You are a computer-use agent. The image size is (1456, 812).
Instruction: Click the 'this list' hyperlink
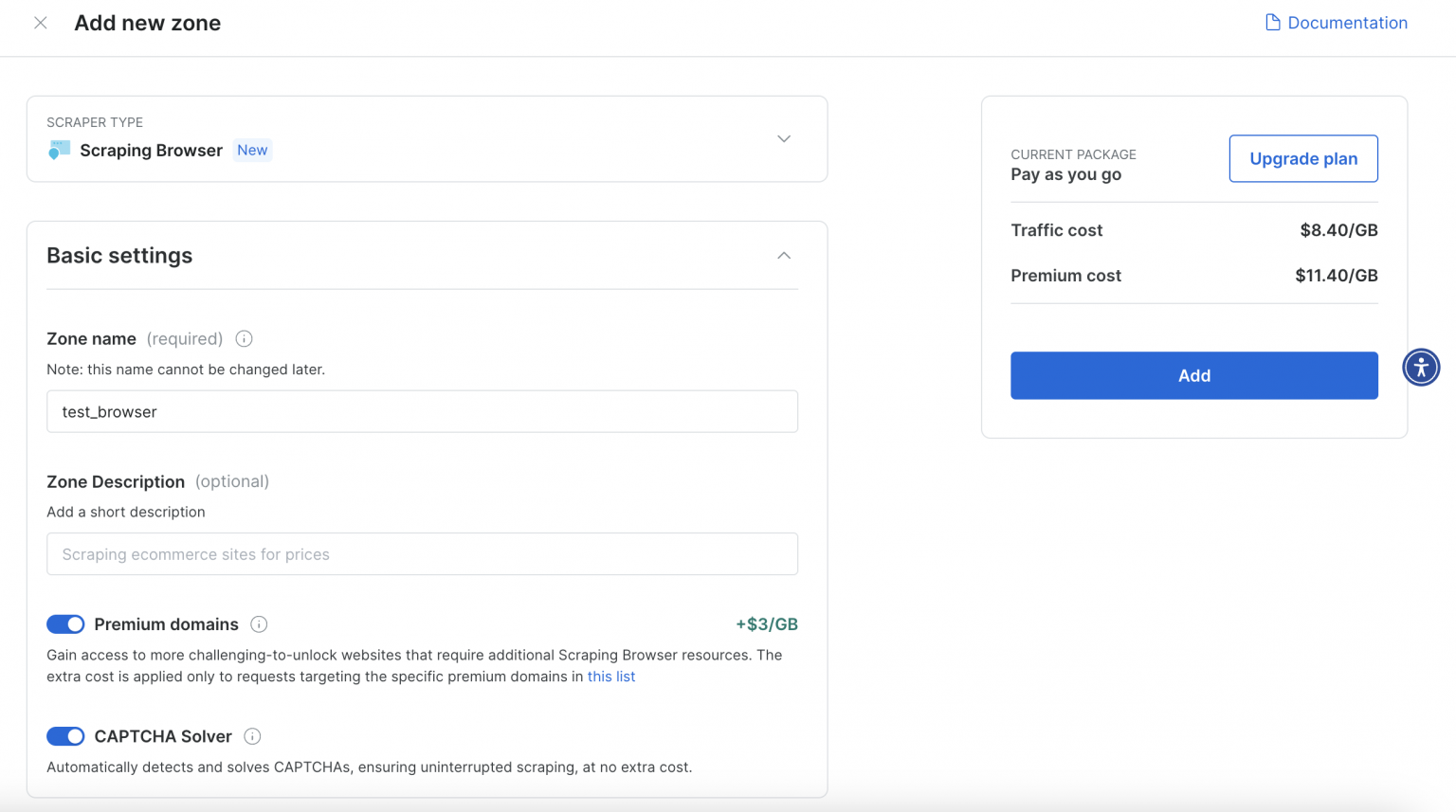tap(611, 676)
